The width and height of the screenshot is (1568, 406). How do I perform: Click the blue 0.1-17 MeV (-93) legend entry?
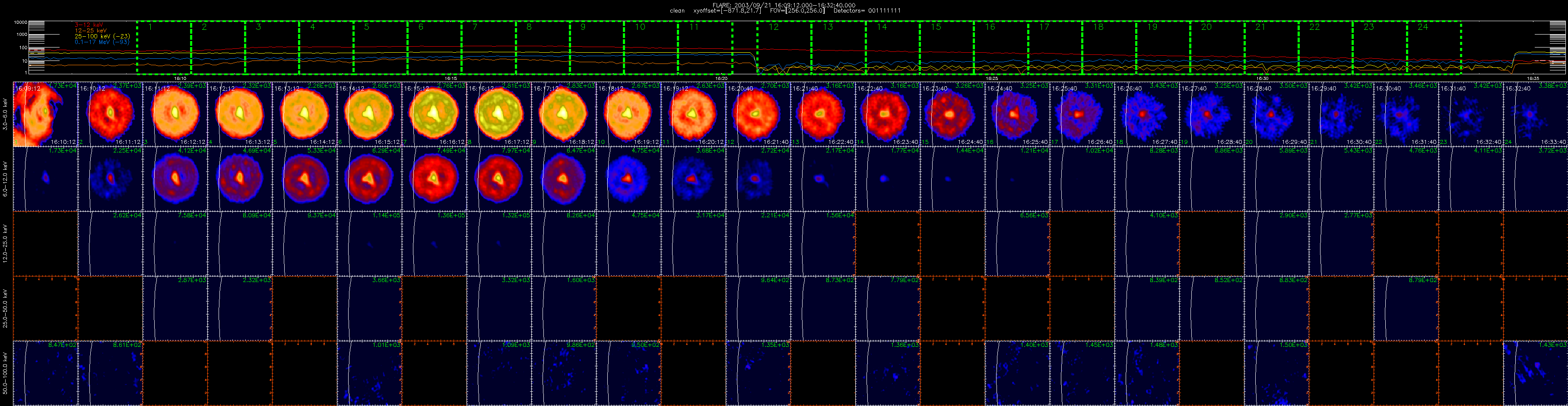102,43
